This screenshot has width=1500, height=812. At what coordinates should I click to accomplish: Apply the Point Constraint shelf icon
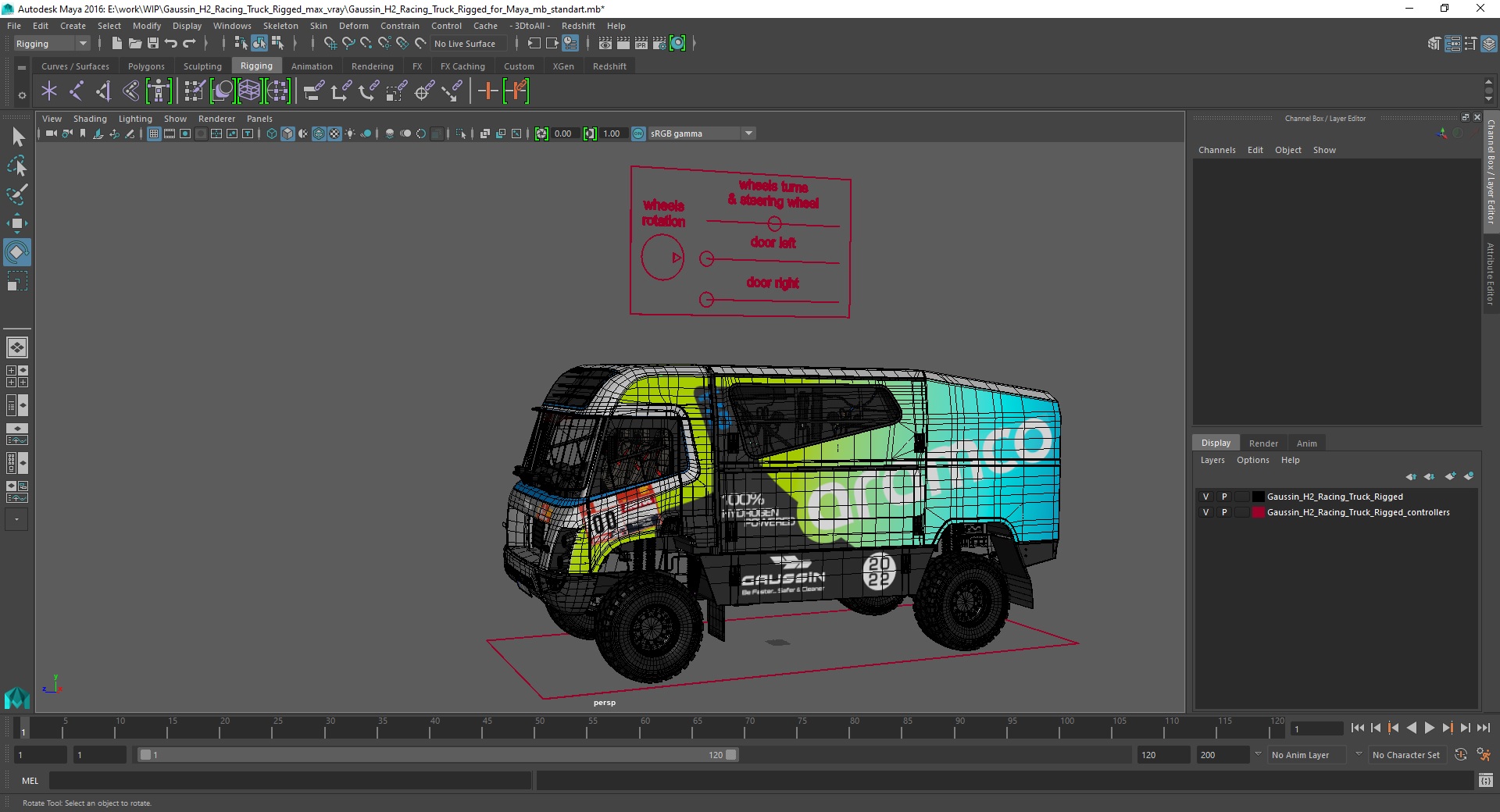click(x=341, y=91)
